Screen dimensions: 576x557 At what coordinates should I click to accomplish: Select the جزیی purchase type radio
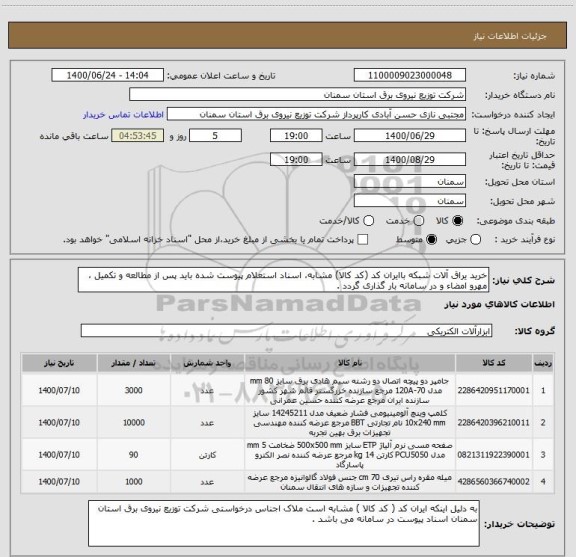(476, 240)
